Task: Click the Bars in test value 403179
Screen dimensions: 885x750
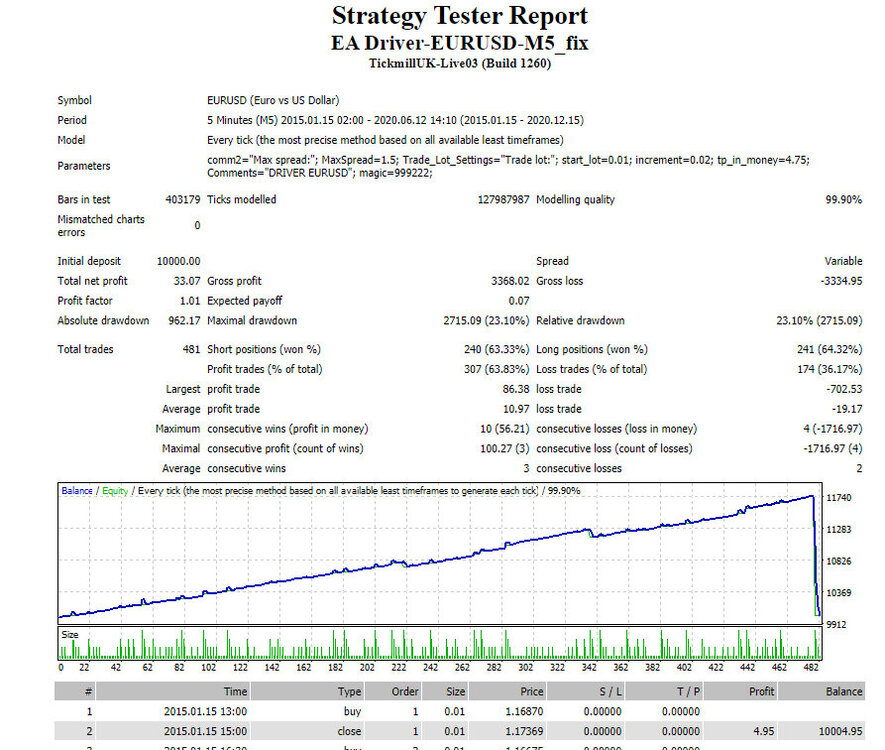Action: pyautogui.click(x=182, y=200)
